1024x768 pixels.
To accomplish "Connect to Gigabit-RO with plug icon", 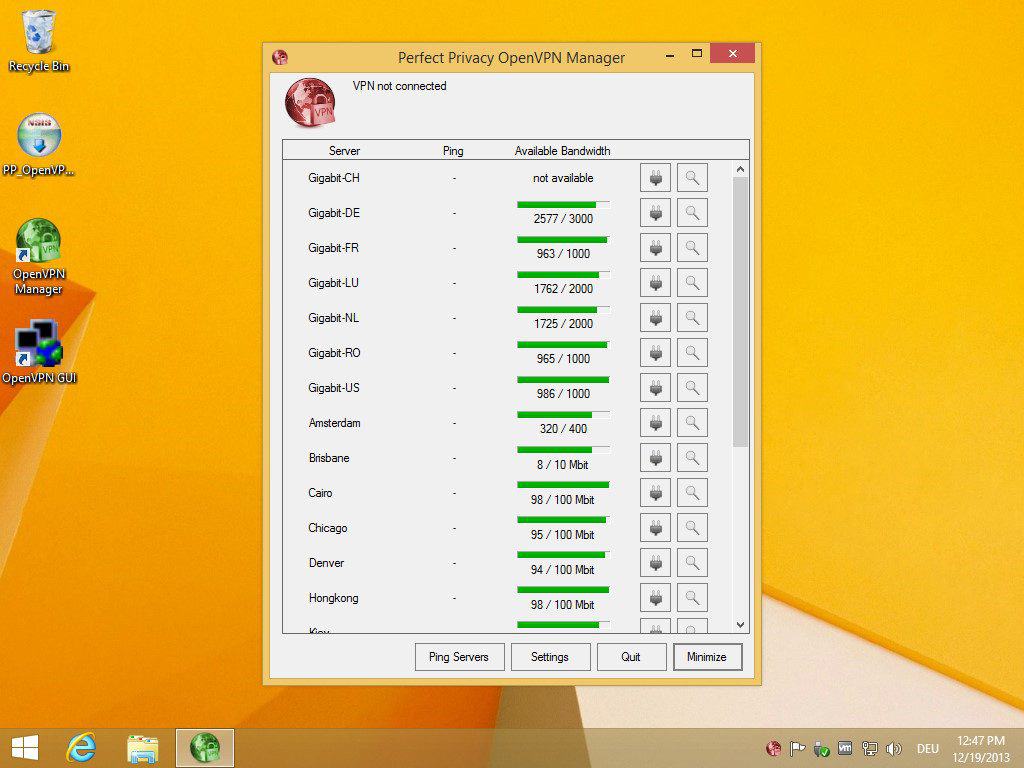I will coord(655,353).
